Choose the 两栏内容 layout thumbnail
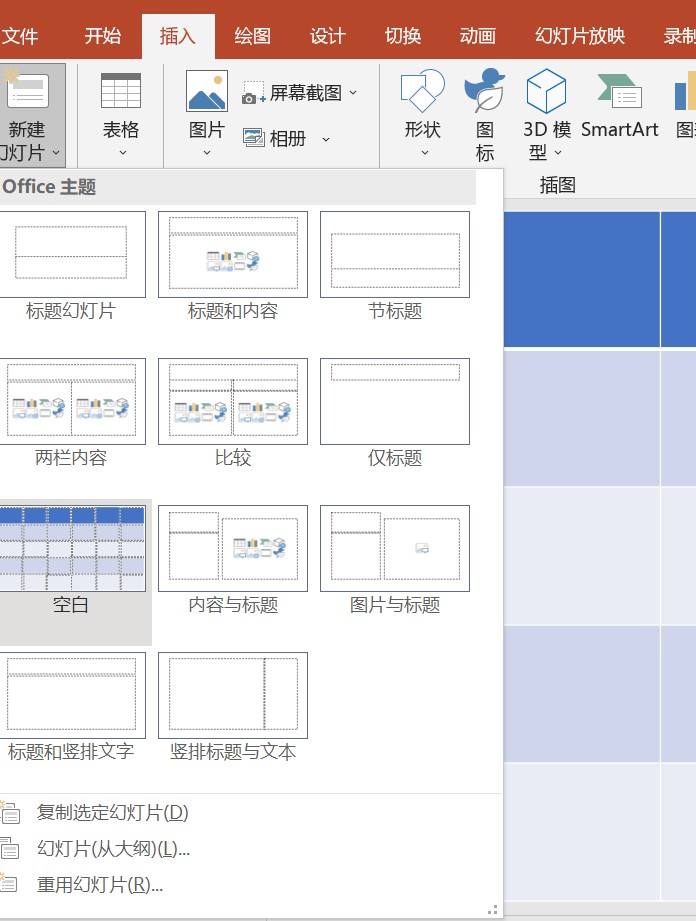The image size is (696, 921). [71, 401]
